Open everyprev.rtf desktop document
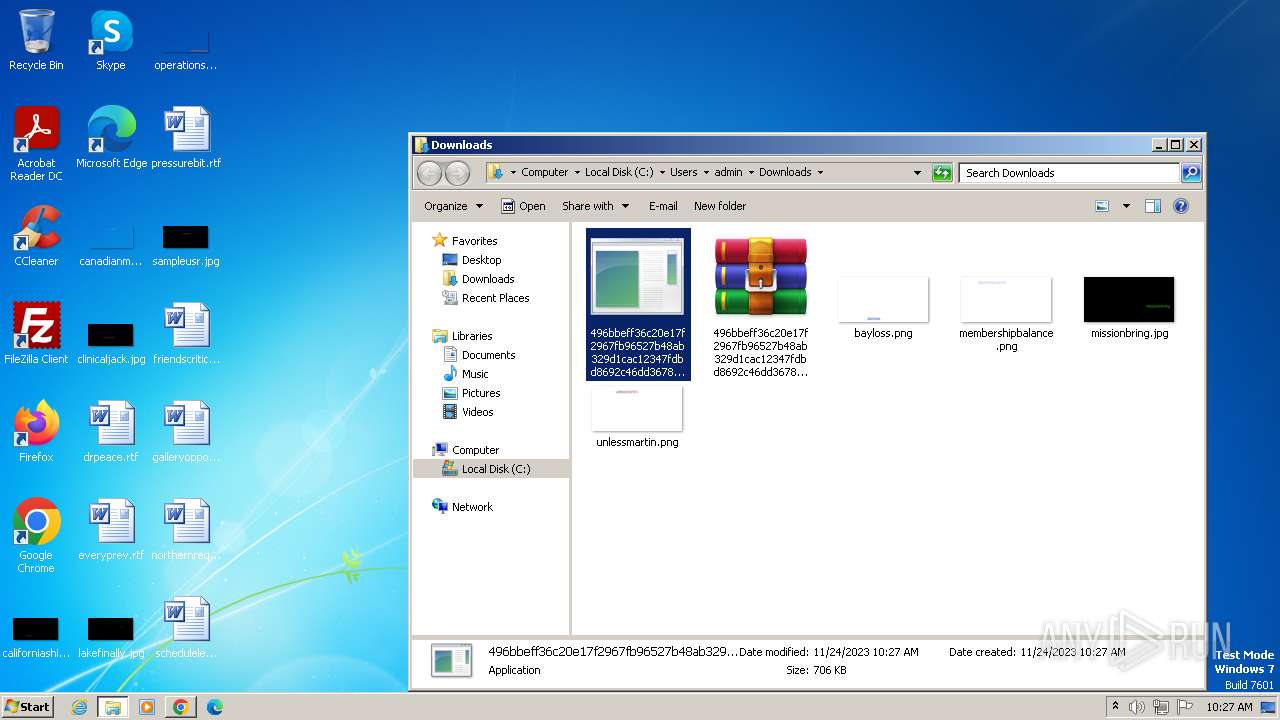 [111, 529]
